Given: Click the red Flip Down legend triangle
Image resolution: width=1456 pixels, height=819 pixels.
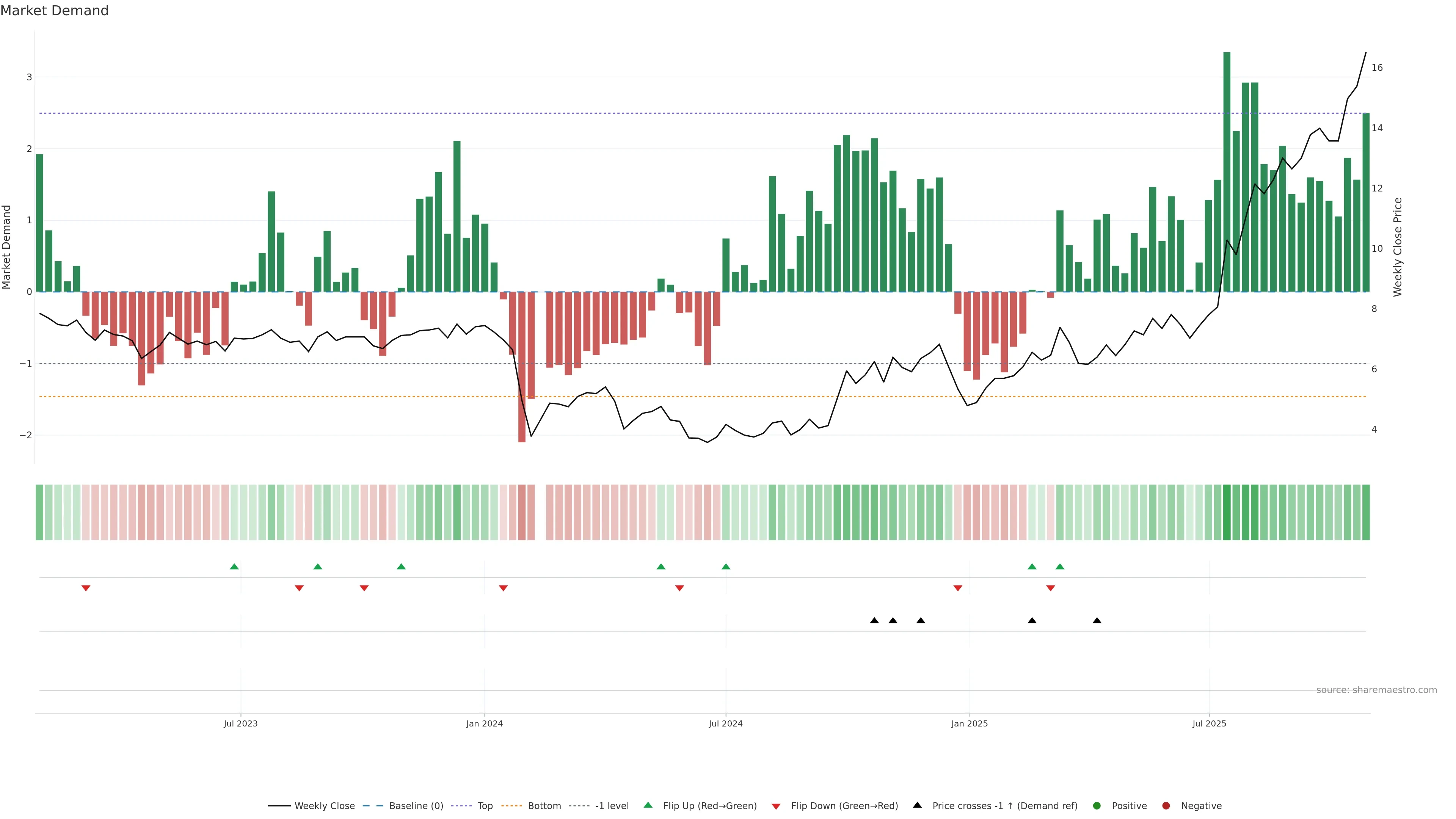Looking at the screenshot, I should point(776,806).
